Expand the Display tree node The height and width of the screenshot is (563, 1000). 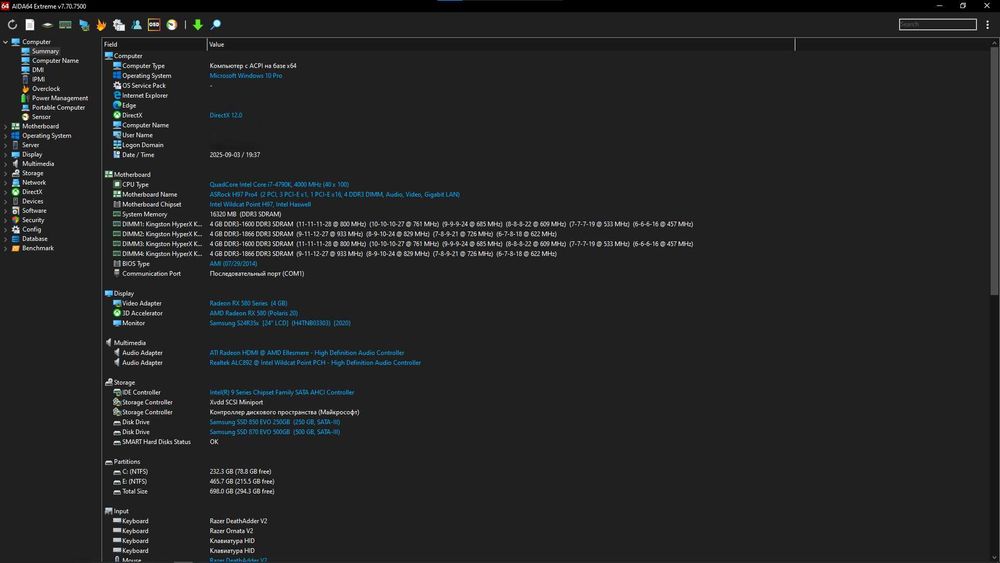tap(6, 154)
